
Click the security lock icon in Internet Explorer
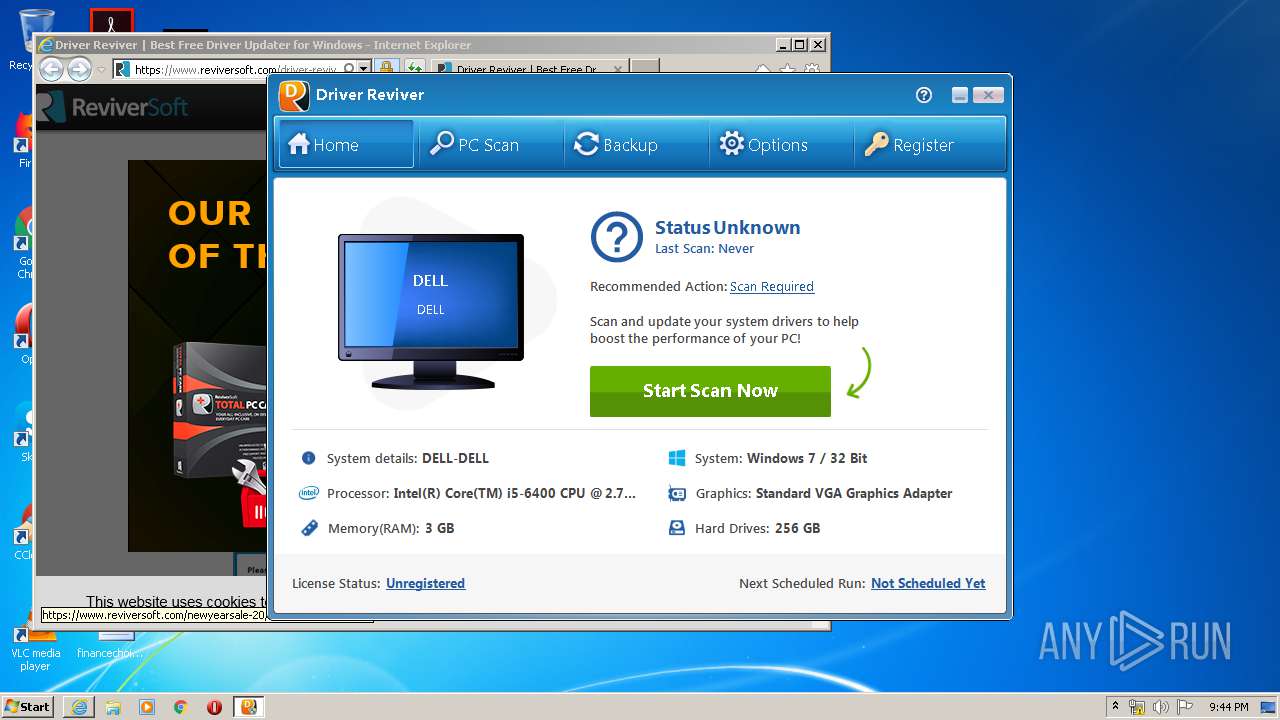[387, 68]
